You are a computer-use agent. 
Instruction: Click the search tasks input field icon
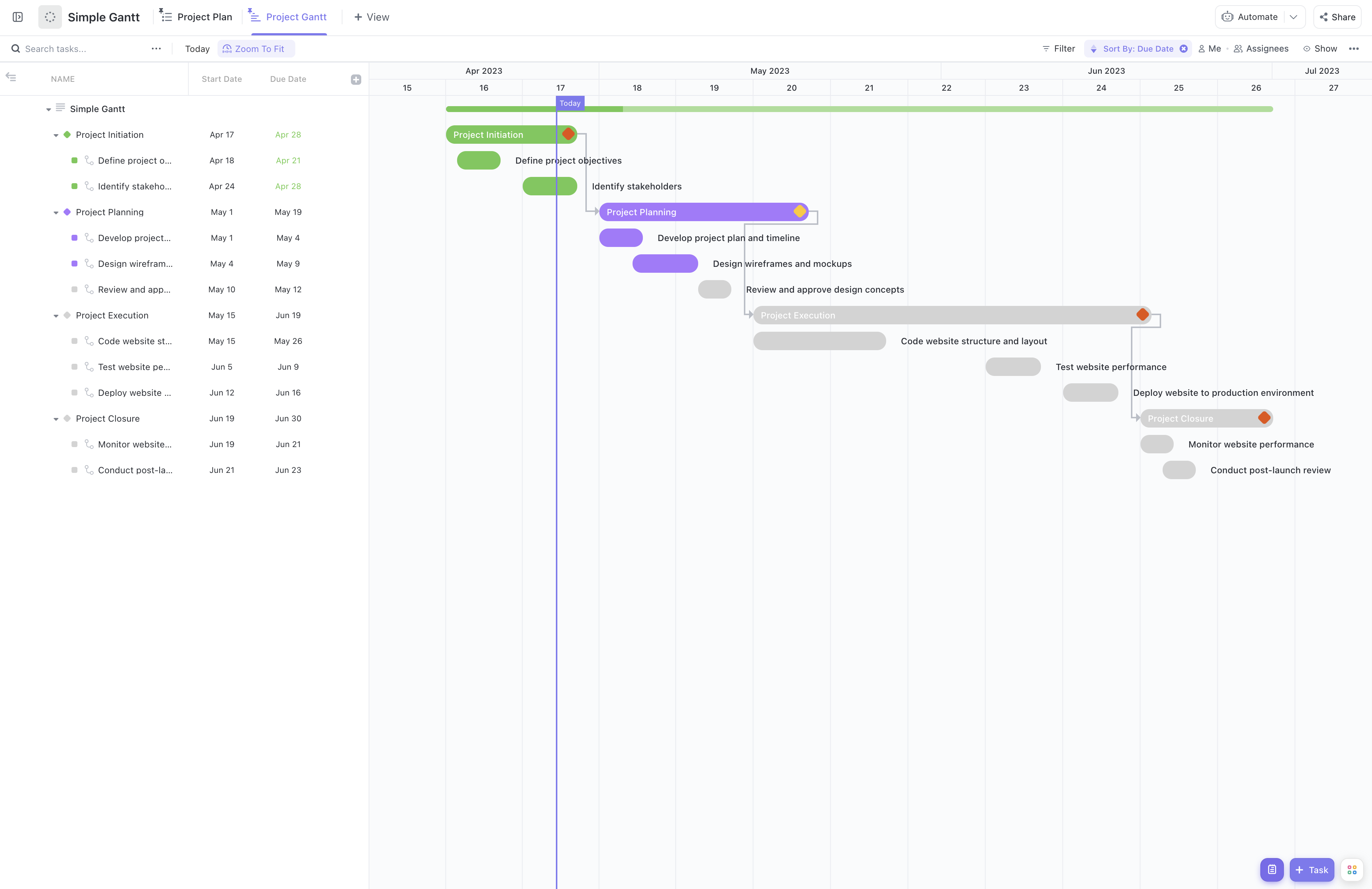click(x=15, y=48)
